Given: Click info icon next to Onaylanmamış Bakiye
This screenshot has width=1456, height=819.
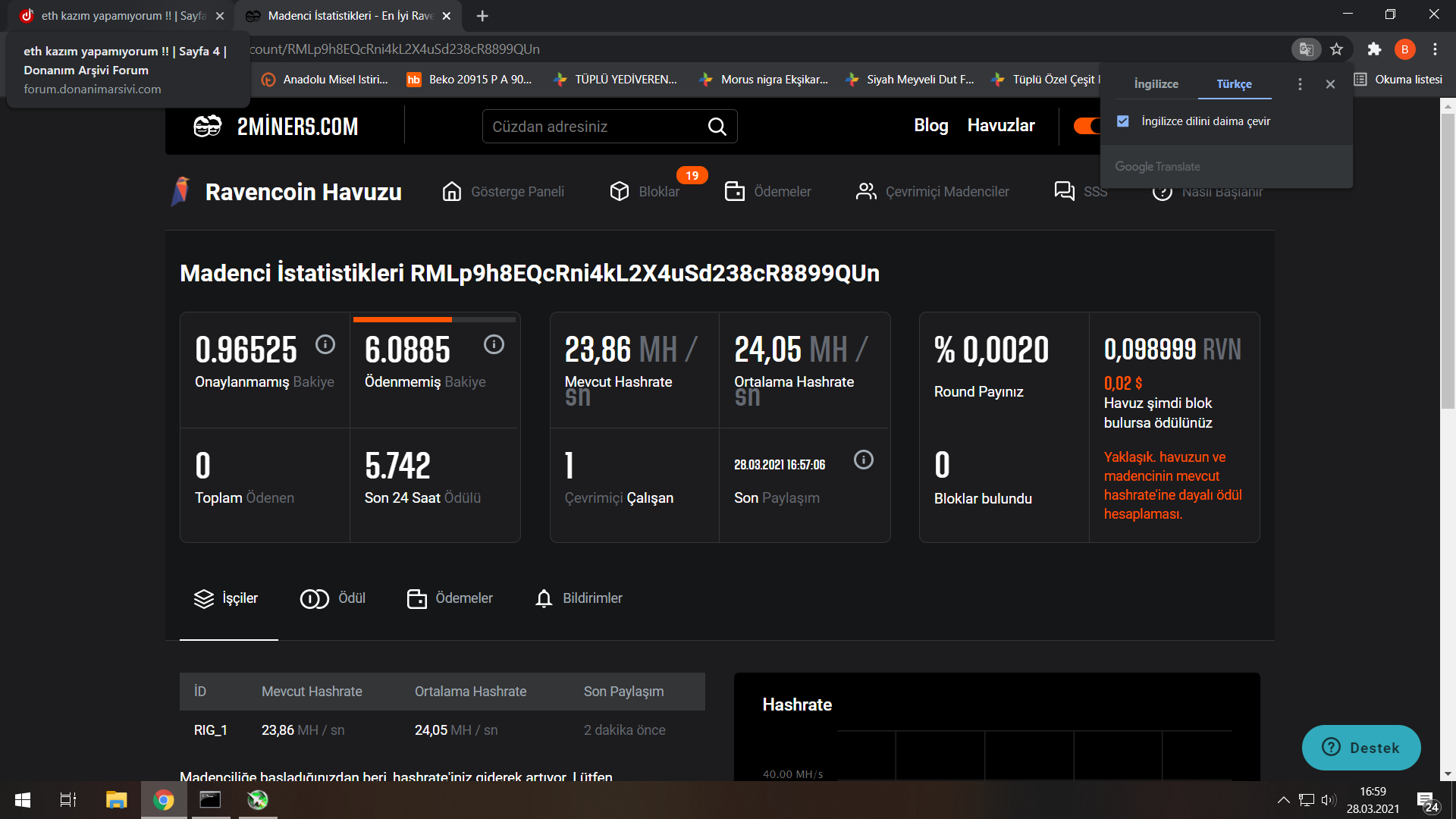Looking at the screenshot, I should 325,344.
